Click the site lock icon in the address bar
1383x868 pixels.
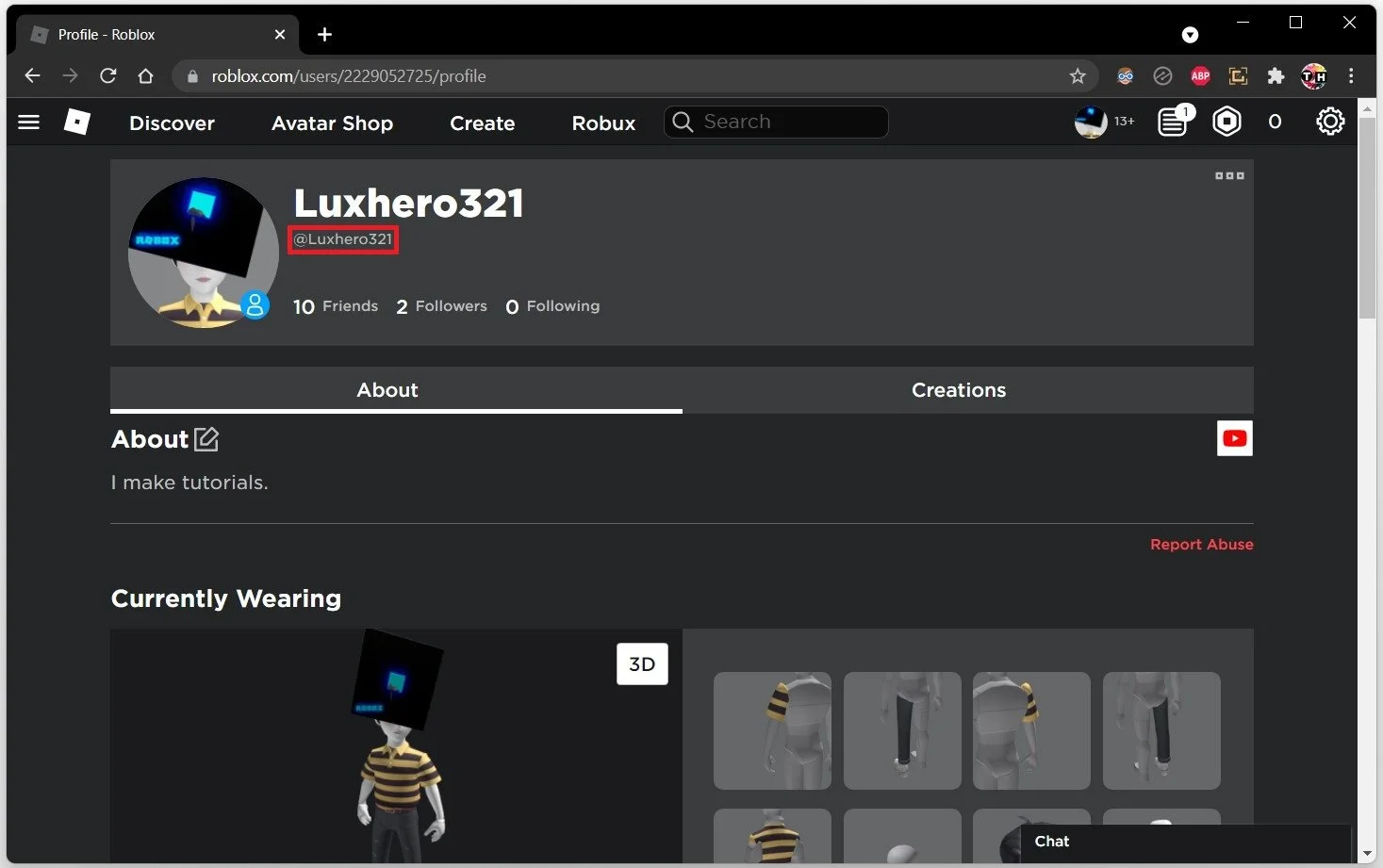tap(192, 76)
